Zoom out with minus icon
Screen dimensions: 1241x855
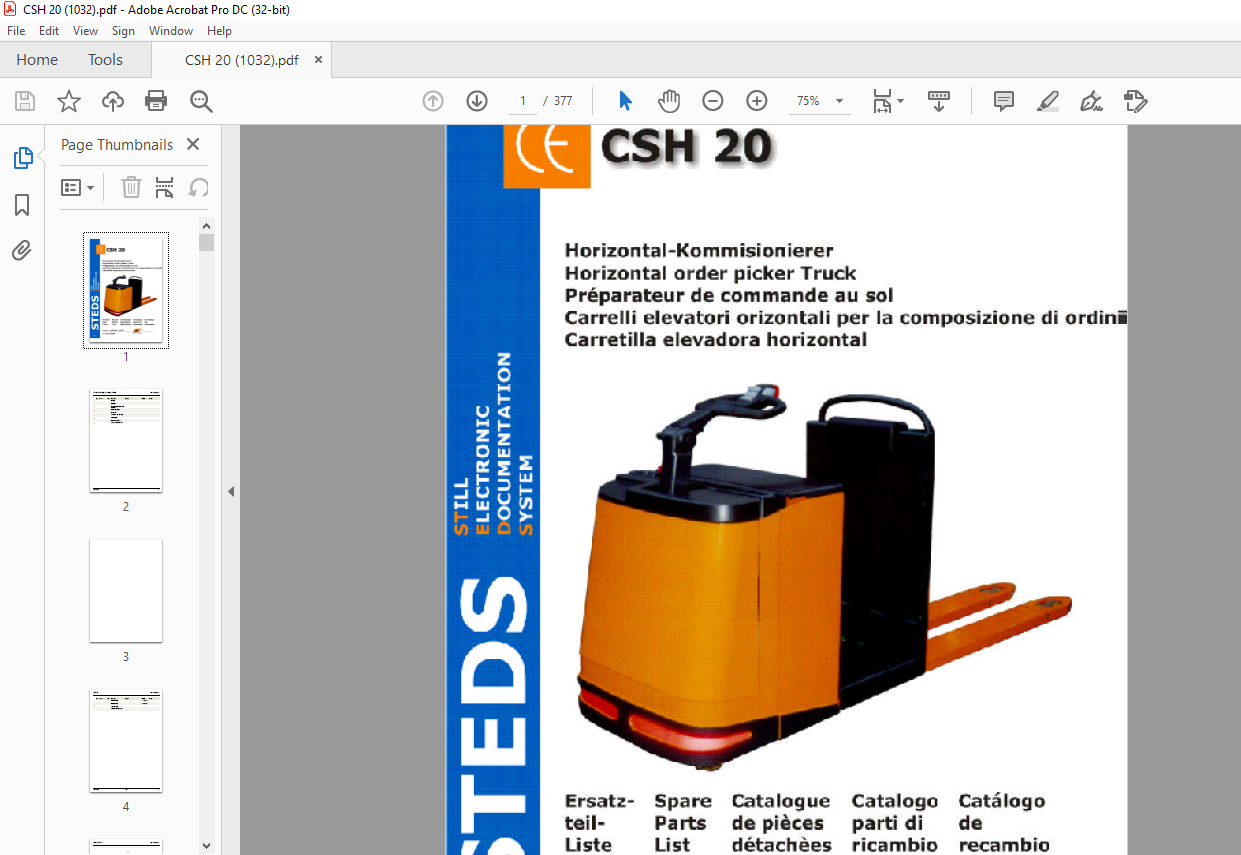tap(713, 101)
